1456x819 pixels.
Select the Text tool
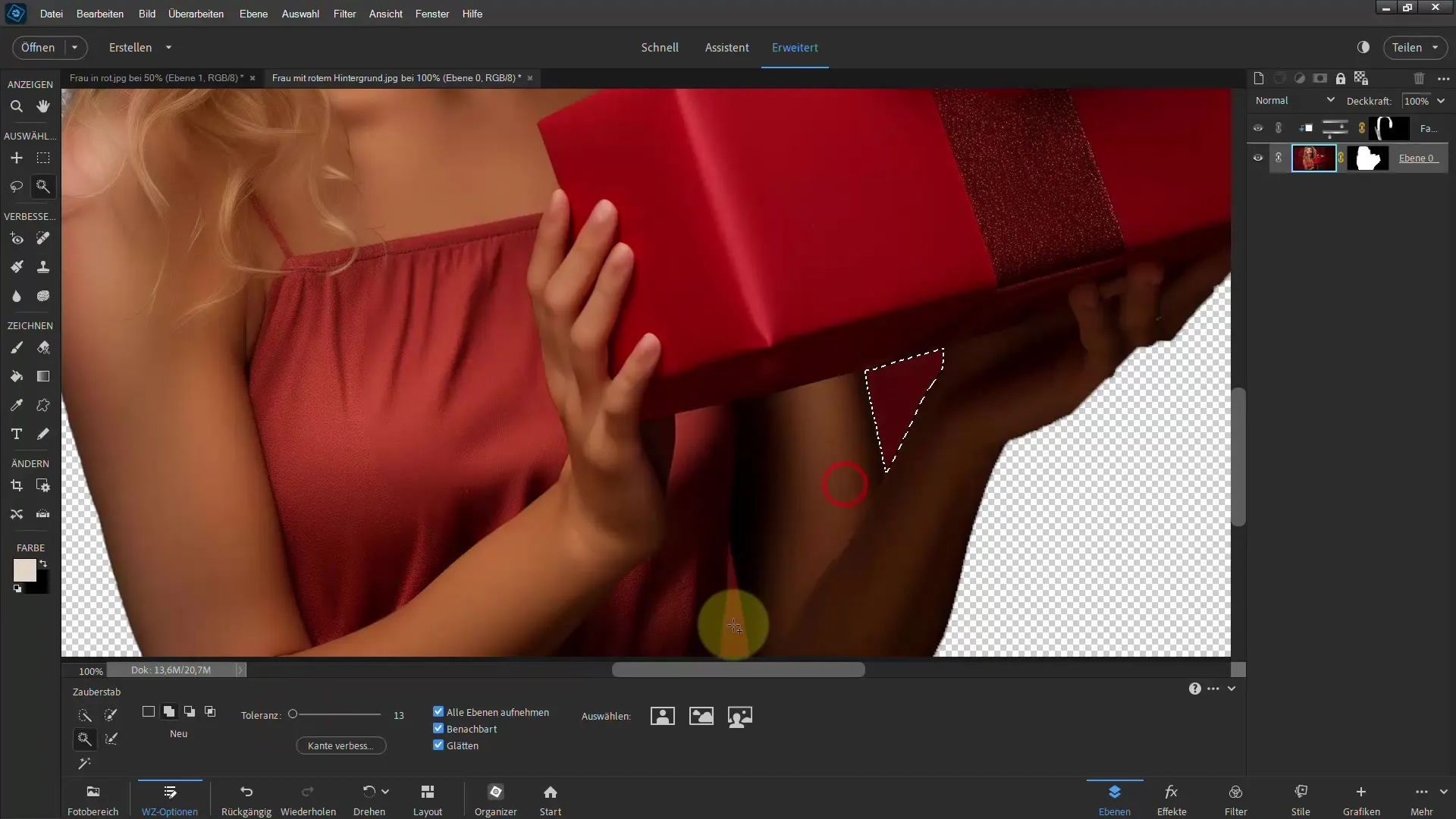click(16, 434)
